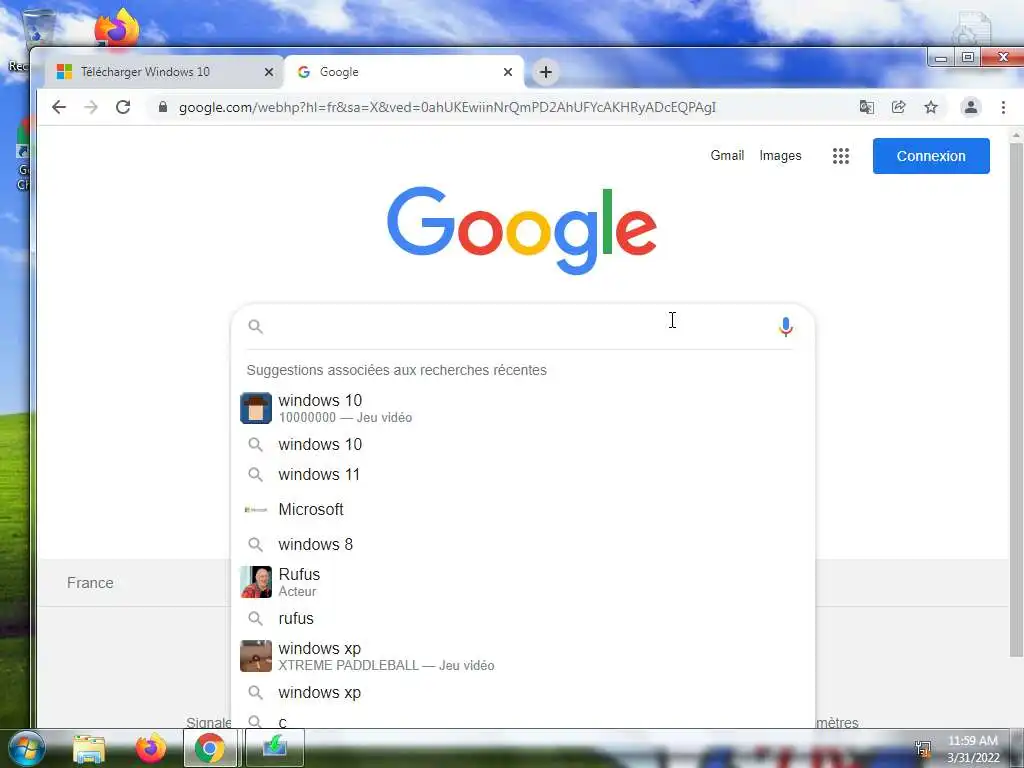Click the Connexion sign-in button
This screenshot has width=1024, height=768.
[x=931, y=155]
